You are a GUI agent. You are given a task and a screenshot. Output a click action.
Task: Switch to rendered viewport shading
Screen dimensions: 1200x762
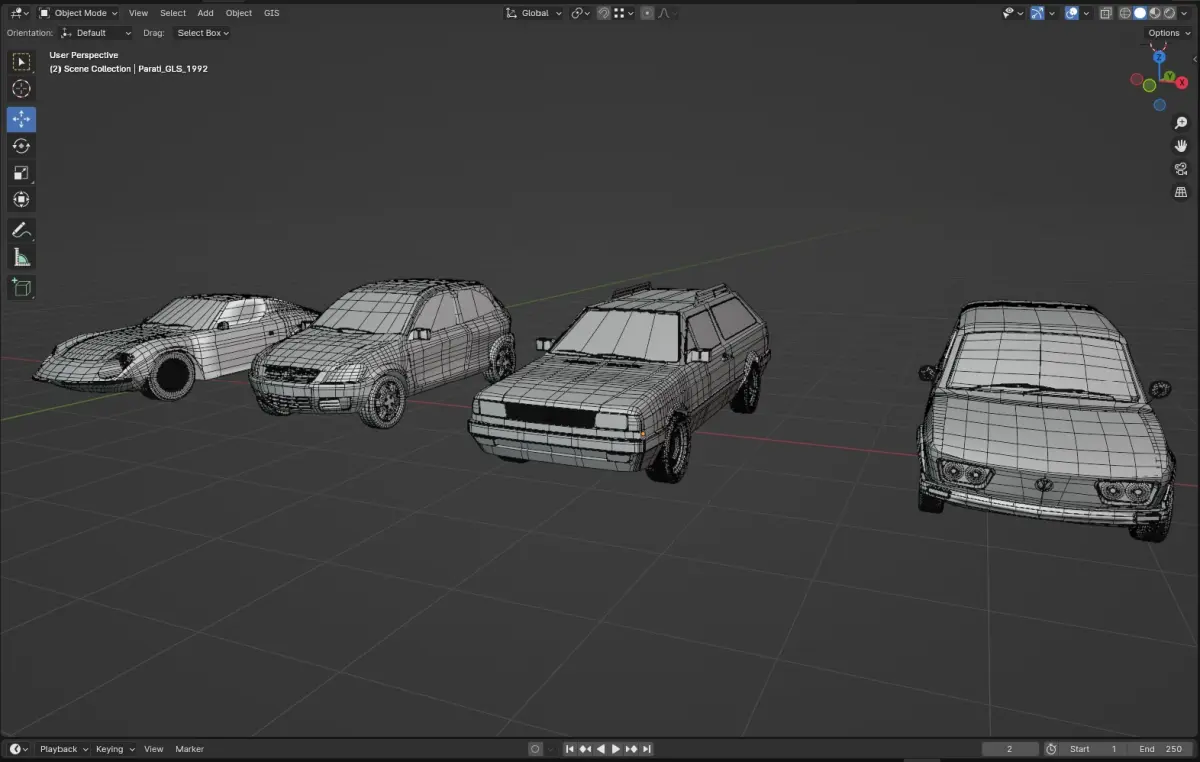tap(1168, 13)
